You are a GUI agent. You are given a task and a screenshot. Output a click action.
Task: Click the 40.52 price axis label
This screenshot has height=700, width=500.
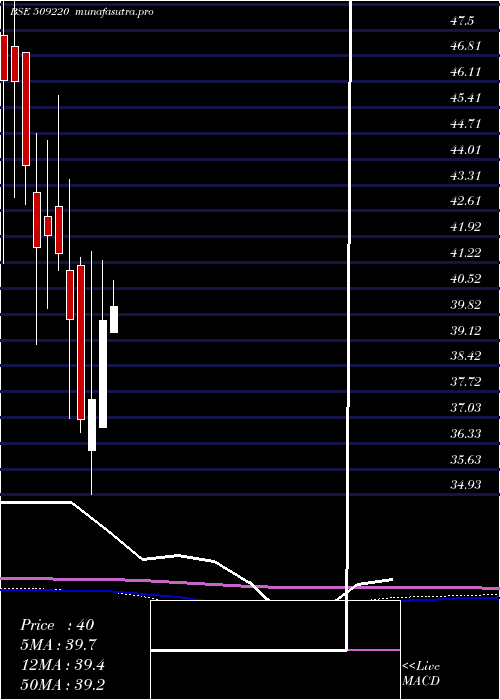(465, 279)
